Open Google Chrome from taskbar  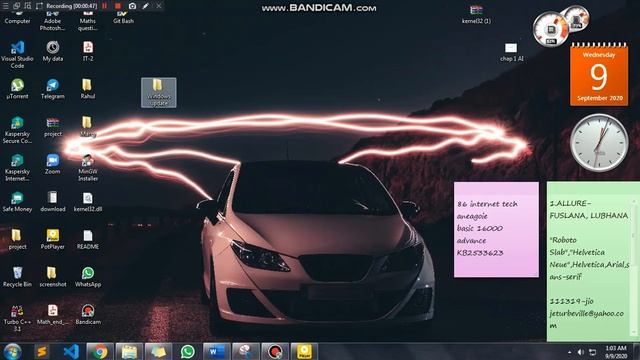(100, 351)
